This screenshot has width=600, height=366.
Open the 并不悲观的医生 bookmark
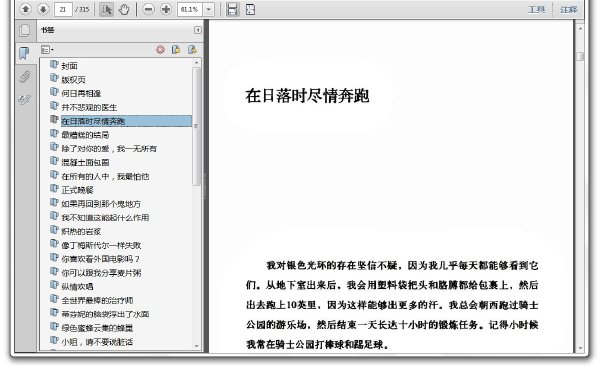coord(89,108)
